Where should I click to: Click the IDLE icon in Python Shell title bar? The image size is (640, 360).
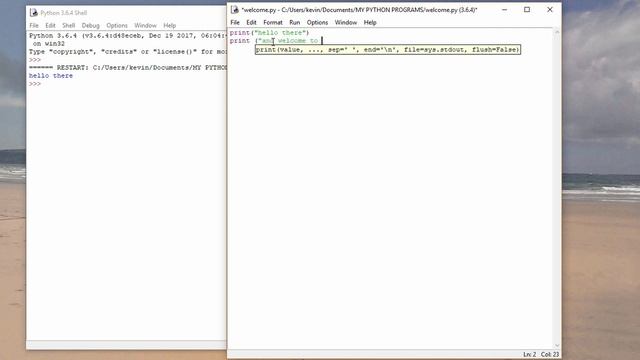[33, 13]
